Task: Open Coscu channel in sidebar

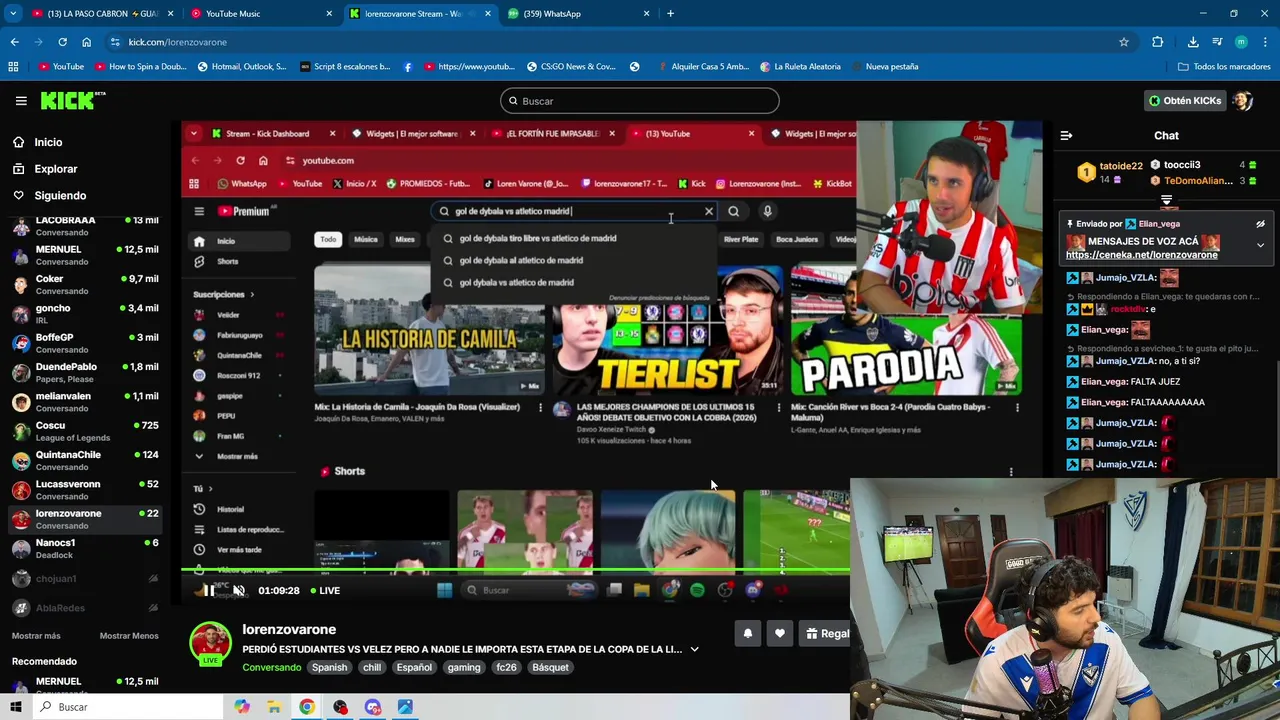Action: pos(85,431)
